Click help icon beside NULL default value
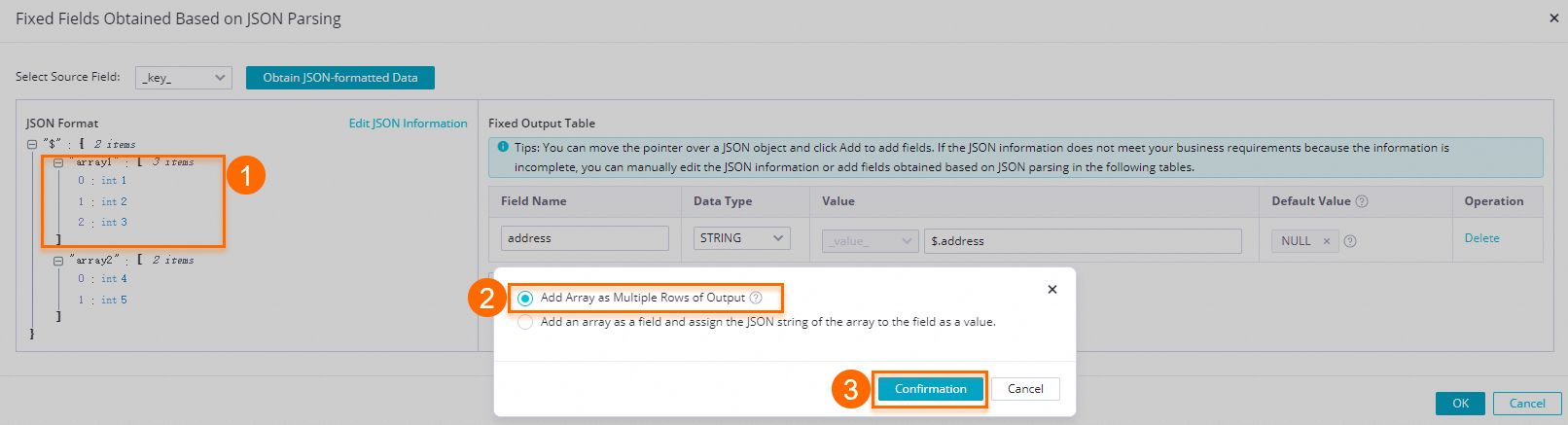1568x425 pixels. pyautogui.click(x=1350, y=241)
